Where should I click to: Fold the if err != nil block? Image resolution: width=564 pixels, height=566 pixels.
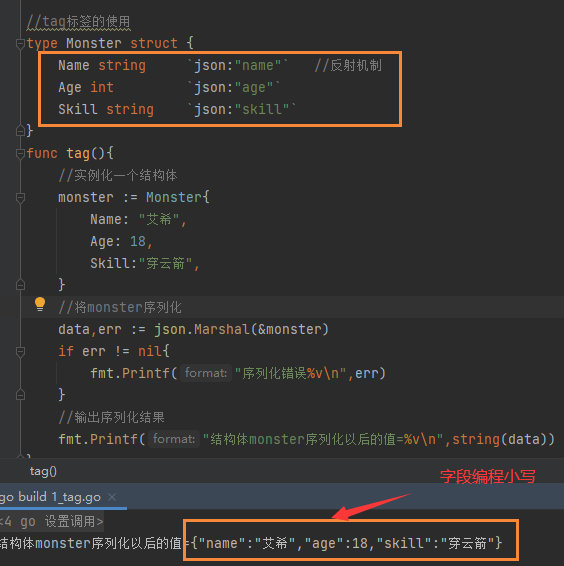(x=20, y=352)
